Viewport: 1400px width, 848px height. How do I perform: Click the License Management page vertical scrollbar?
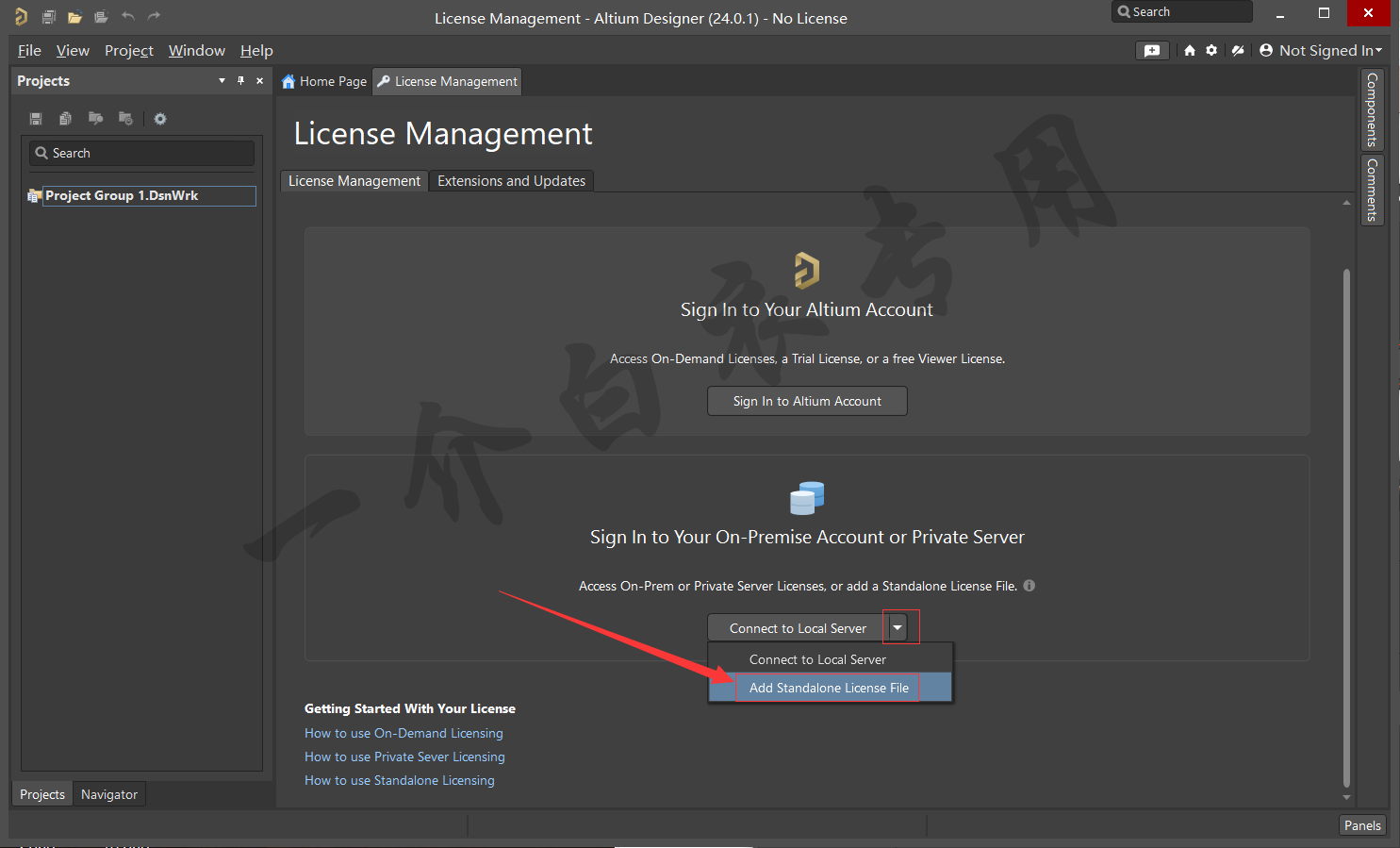[1346, 528]
